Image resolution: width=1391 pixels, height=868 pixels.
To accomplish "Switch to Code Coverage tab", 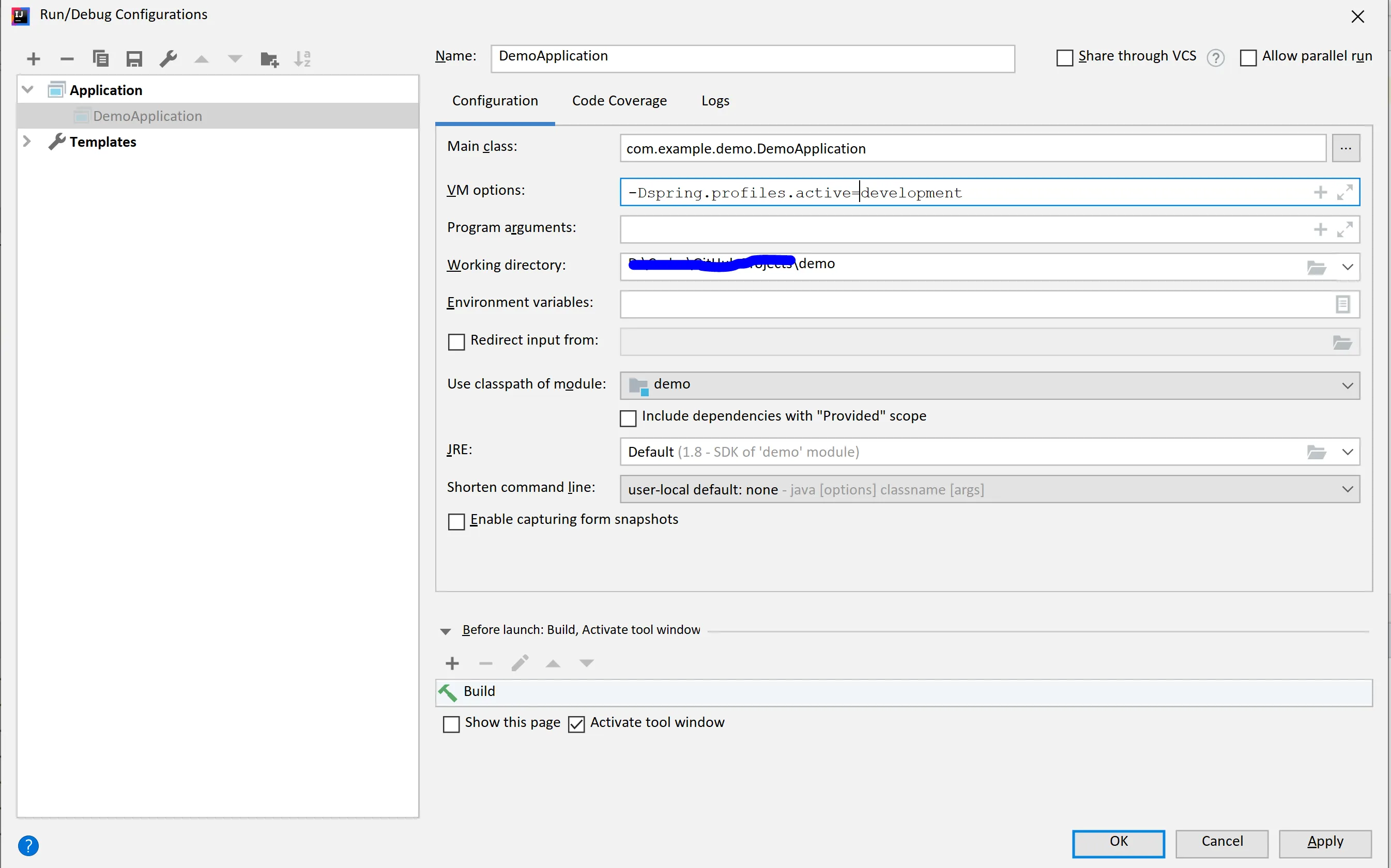I will pos(619,101).
